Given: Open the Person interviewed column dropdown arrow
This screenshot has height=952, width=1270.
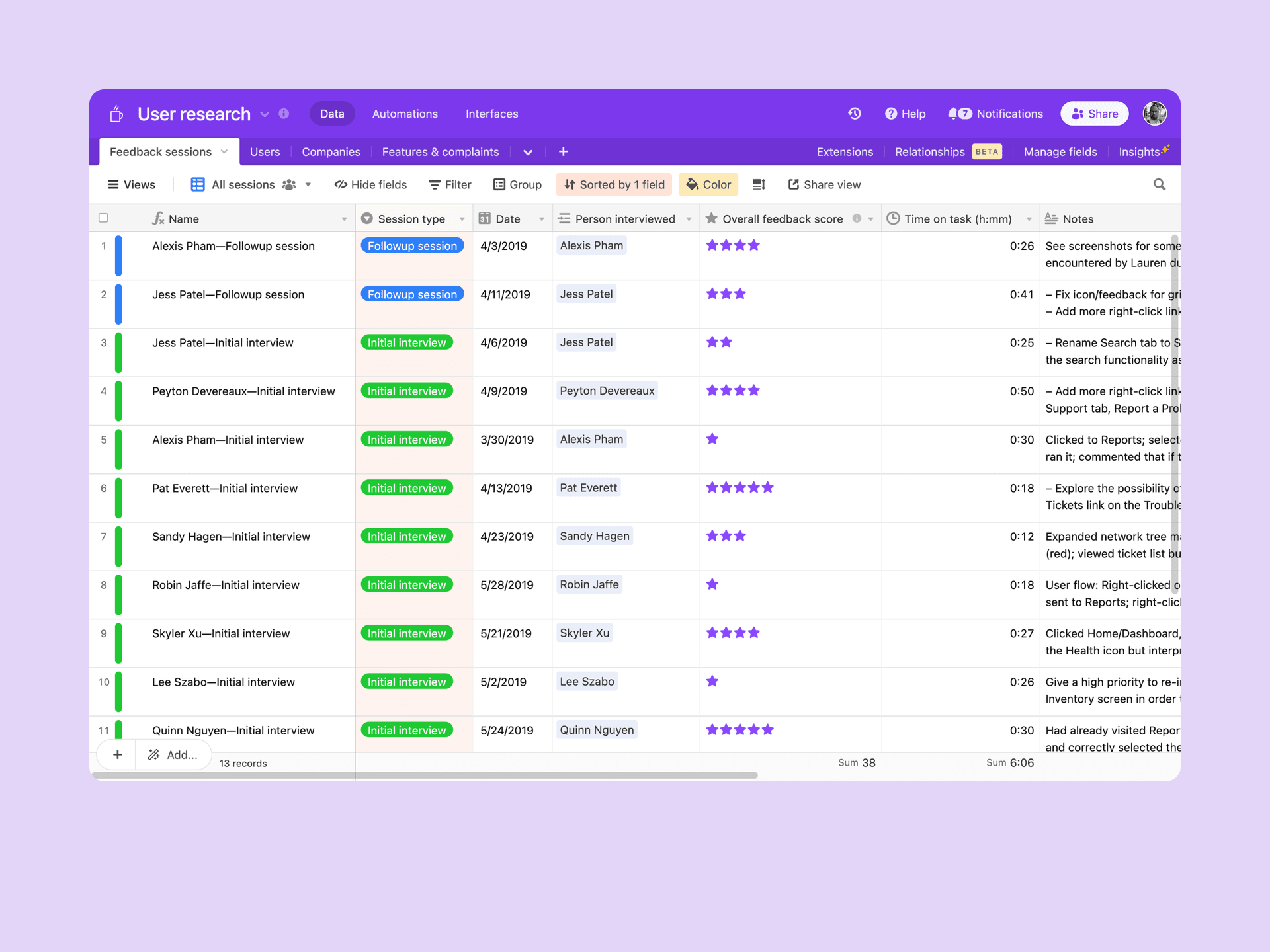Looking at the screenshot, I should coord(689,219).
